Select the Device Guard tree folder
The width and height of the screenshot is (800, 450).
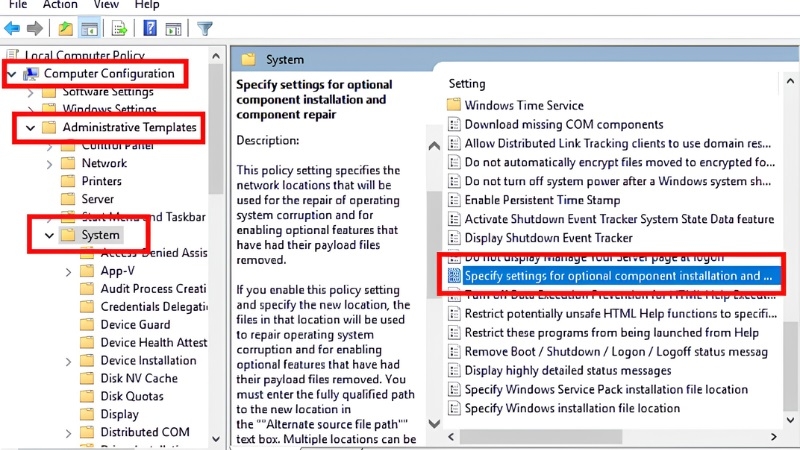coord(135,324)
